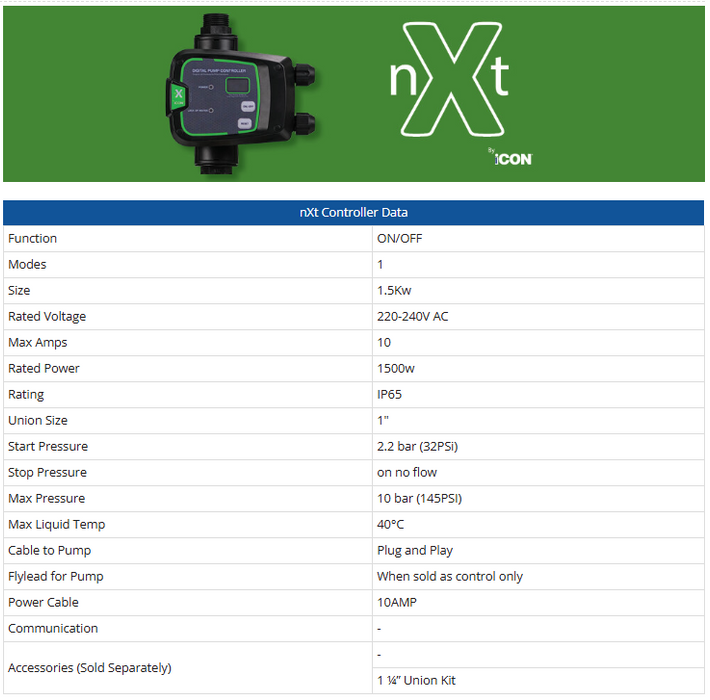Click 'Accessories (Sold Separately)' label

90,668
